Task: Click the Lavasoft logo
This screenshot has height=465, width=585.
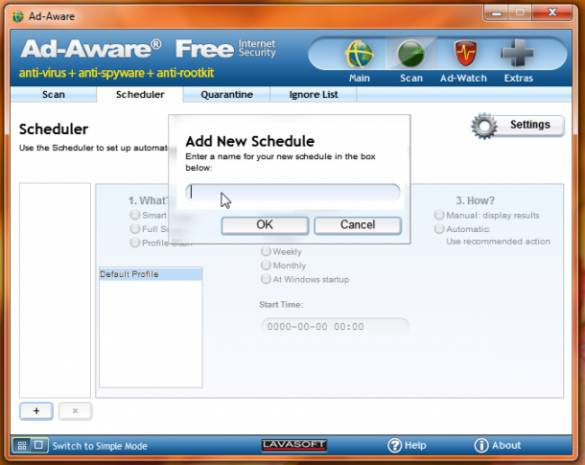Action: tap(294, 445)
